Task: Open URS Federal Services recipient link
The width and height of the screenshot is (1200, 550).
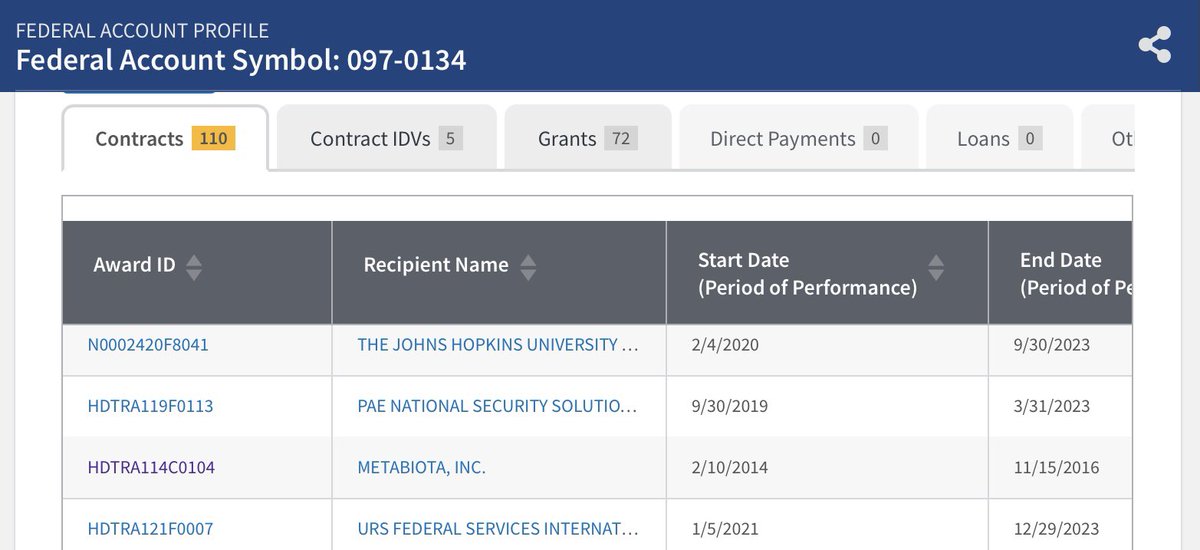Action: [497, 528]
